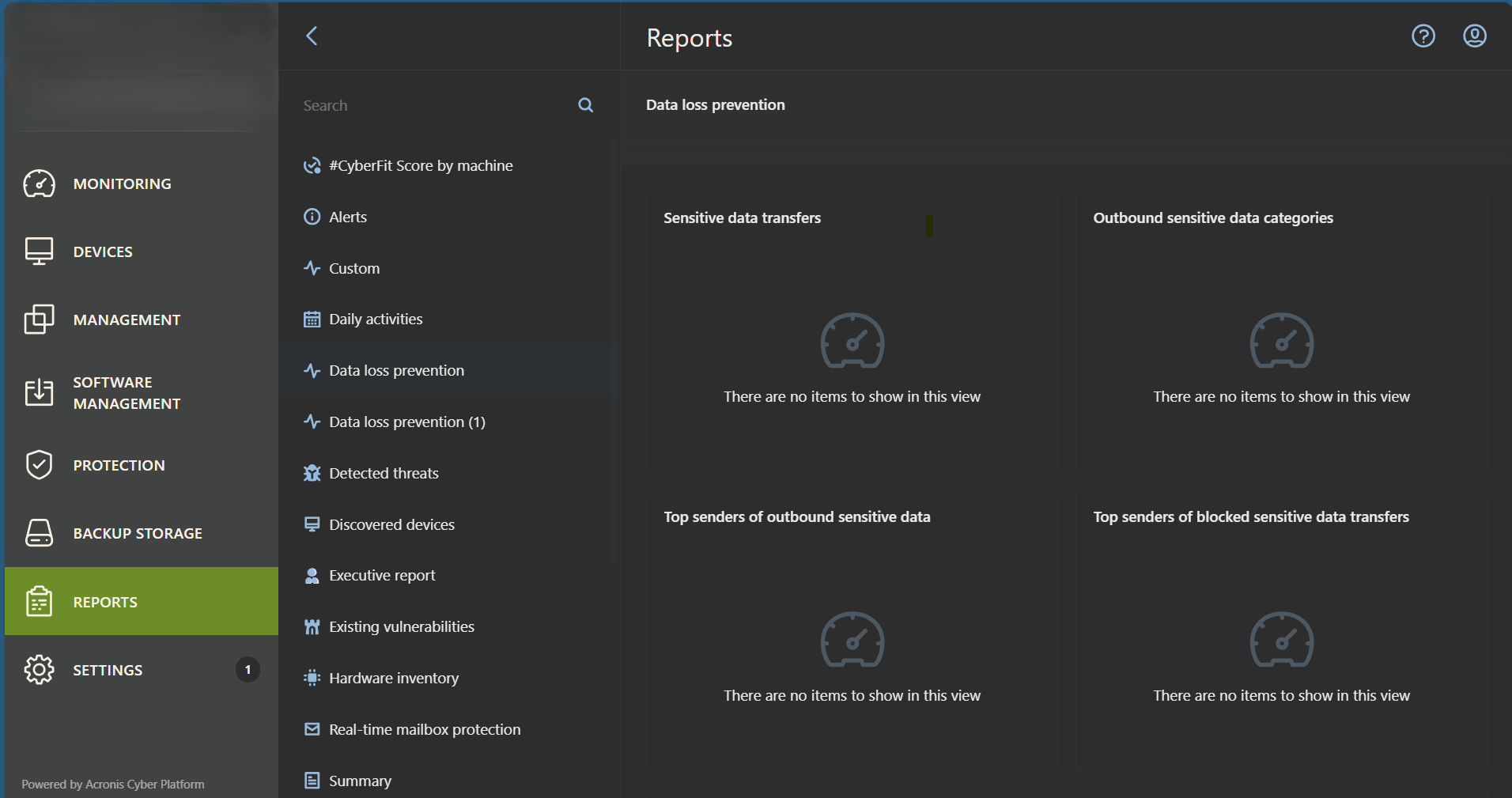Screen dimensions: 1512x798
Task: Click the Protection shield icon
Action: tap(39, 465)
